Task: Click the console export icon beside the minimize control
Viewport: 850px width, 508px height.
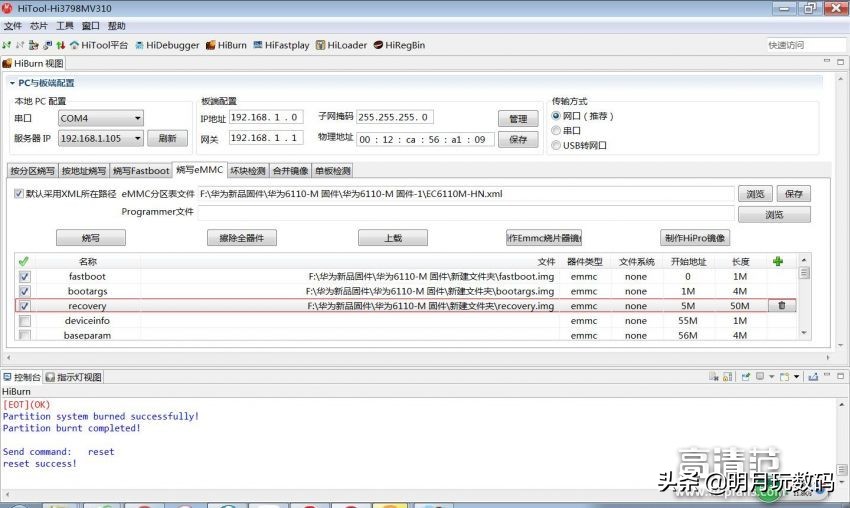Action: (813, 377)
